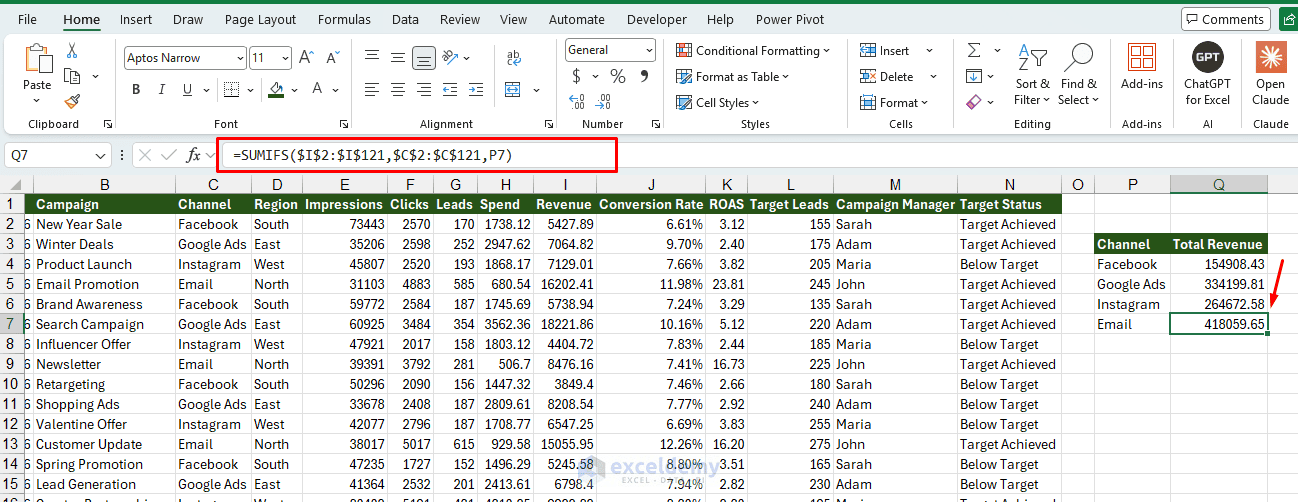Click the Clear eraser icon
Image resolution: width=1298 pixels, height=502 pixels.
coord(974,102)
